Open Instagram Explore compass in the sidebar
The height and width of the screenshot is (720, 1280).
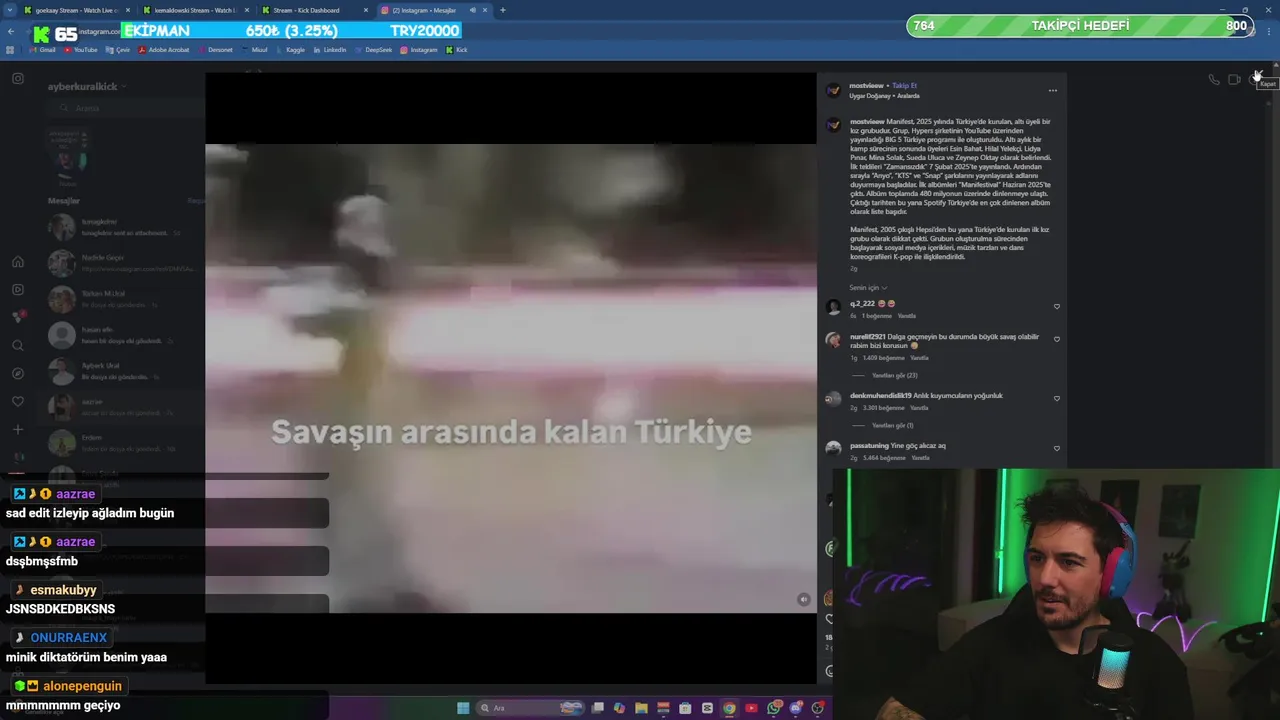pyautogui.click(x=18, y=373)
